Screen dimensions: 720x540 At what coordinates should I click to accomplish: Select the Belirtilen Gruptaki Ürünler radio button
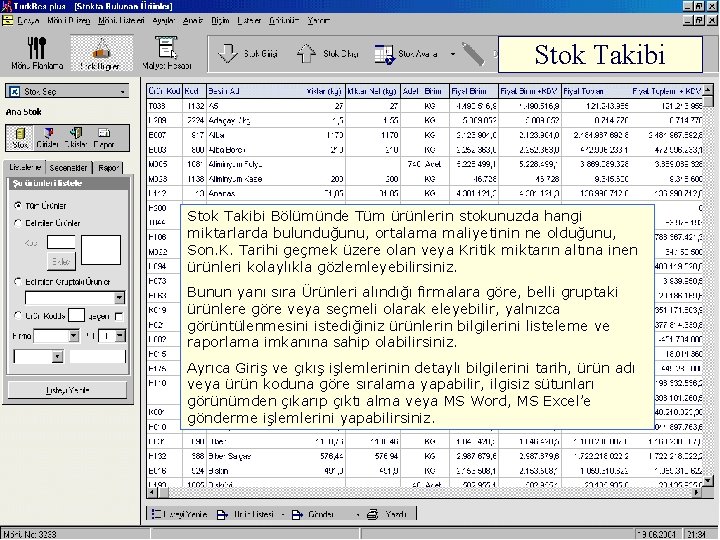point(18,281)
